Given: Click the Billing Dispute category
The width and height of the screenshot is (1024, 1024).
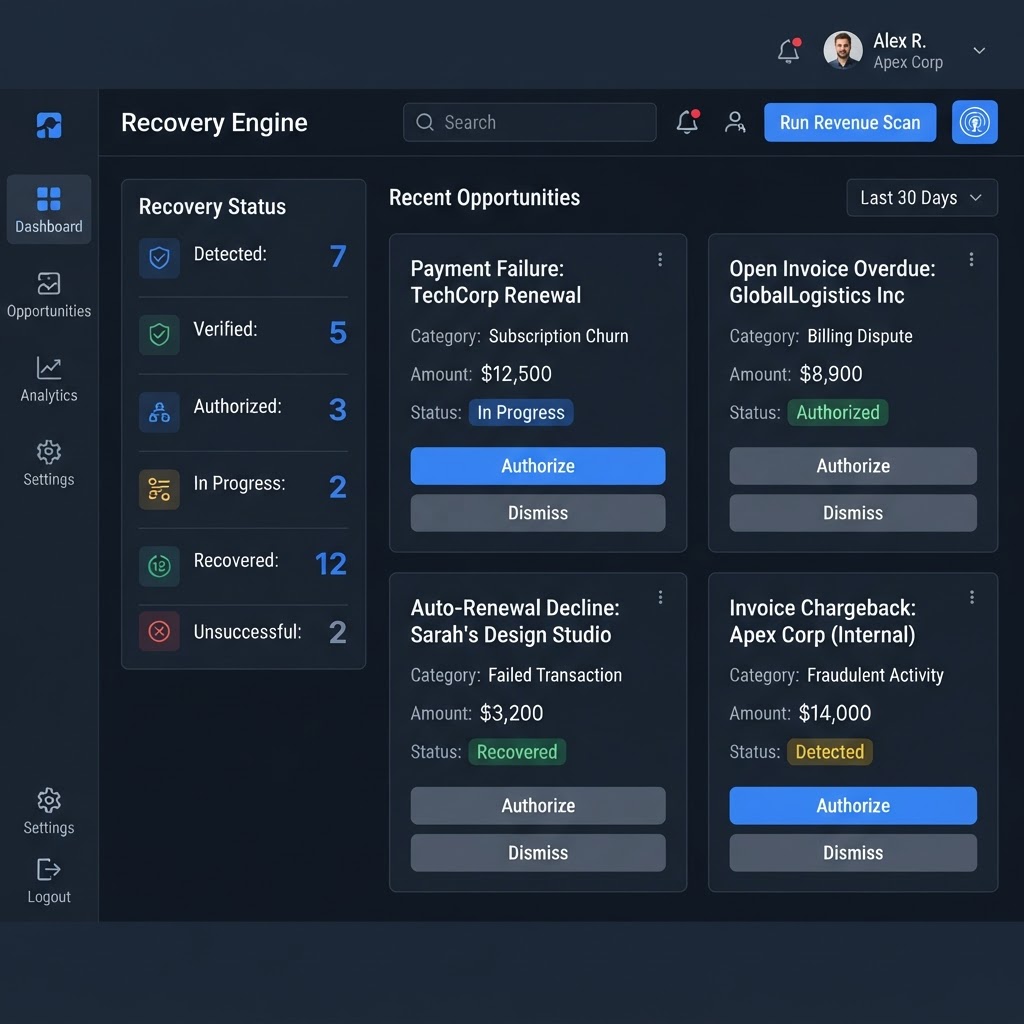Looking at the screenshot, I should tap(859, 336).
